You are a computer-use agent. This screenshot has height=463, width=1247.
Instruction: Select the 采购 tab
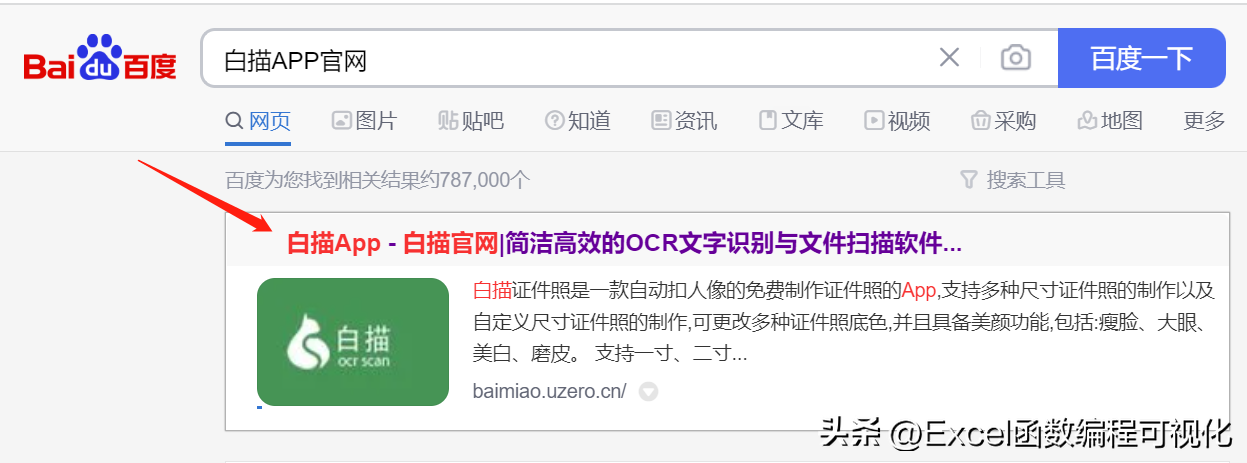1003,121
